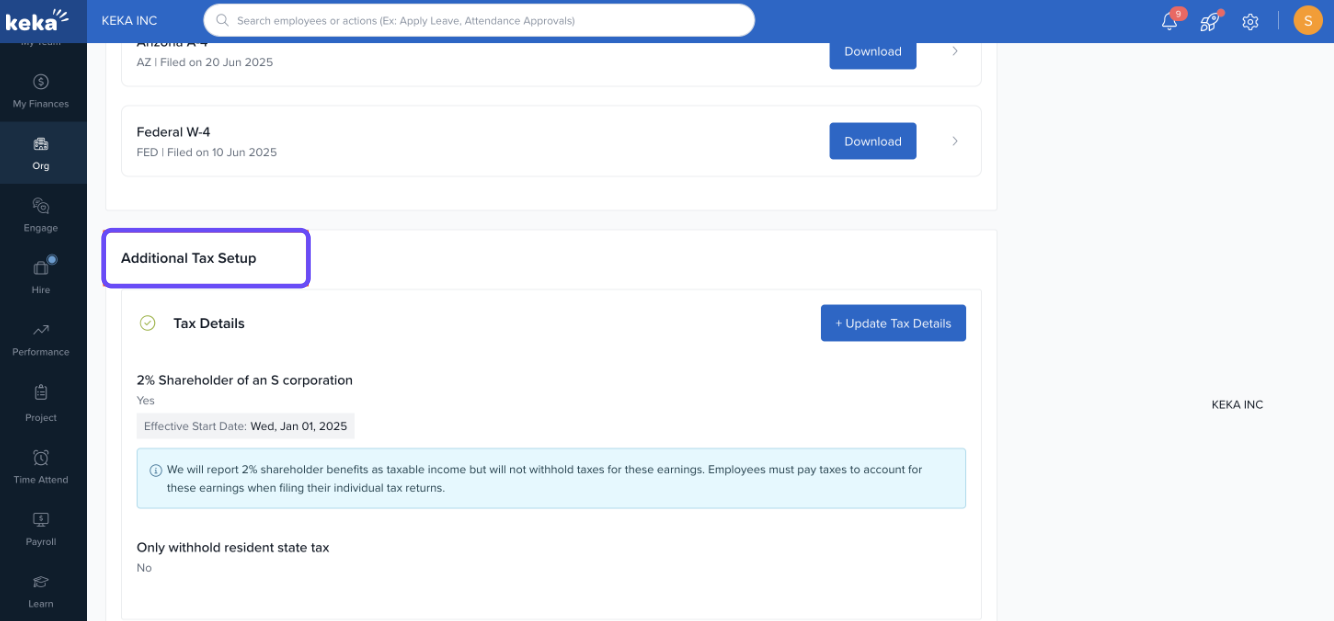This screenshot has width=1334, height=621.
Task: Download the Arizona A-4 form
Action: (872, 52)
